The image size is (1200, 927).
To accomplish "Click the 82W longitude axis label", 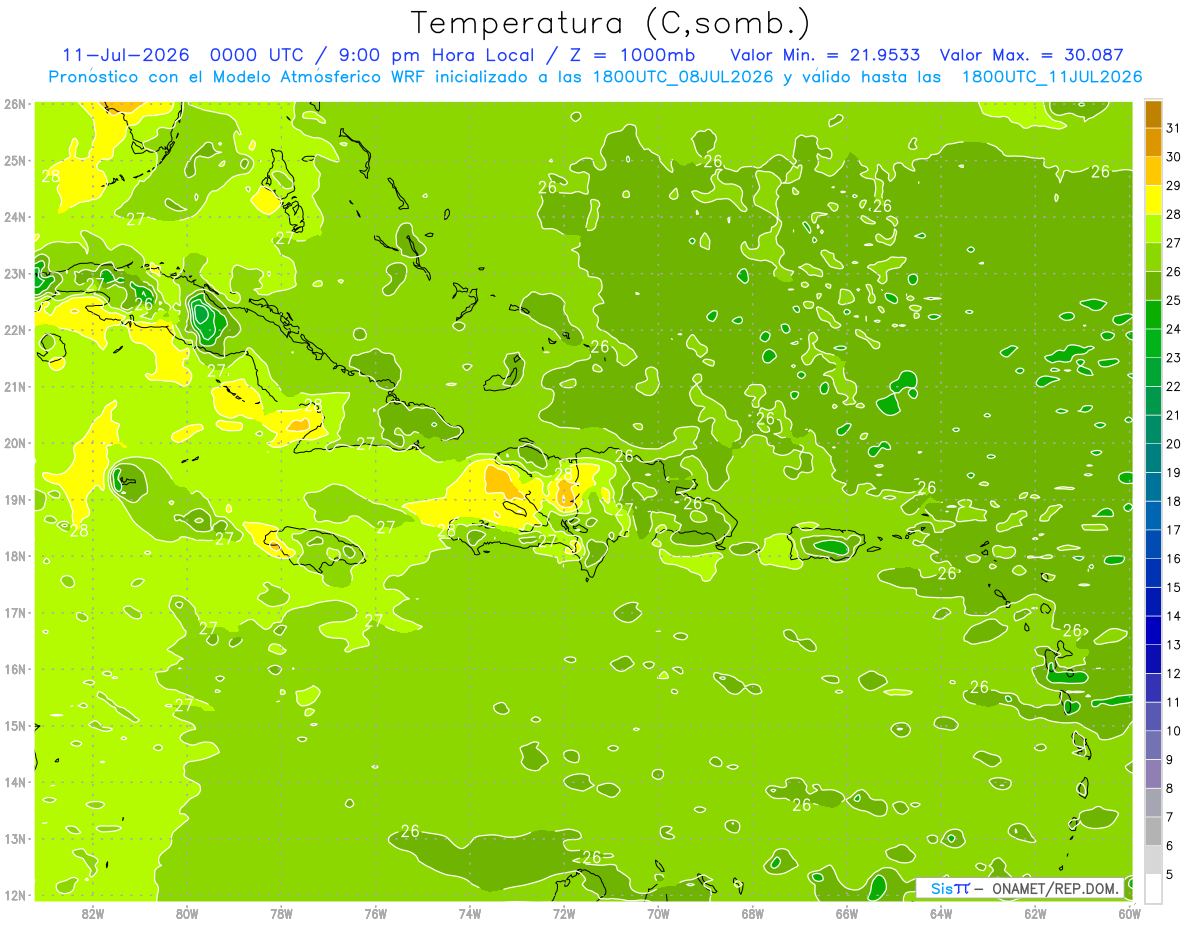I will [x=93, y=913].
